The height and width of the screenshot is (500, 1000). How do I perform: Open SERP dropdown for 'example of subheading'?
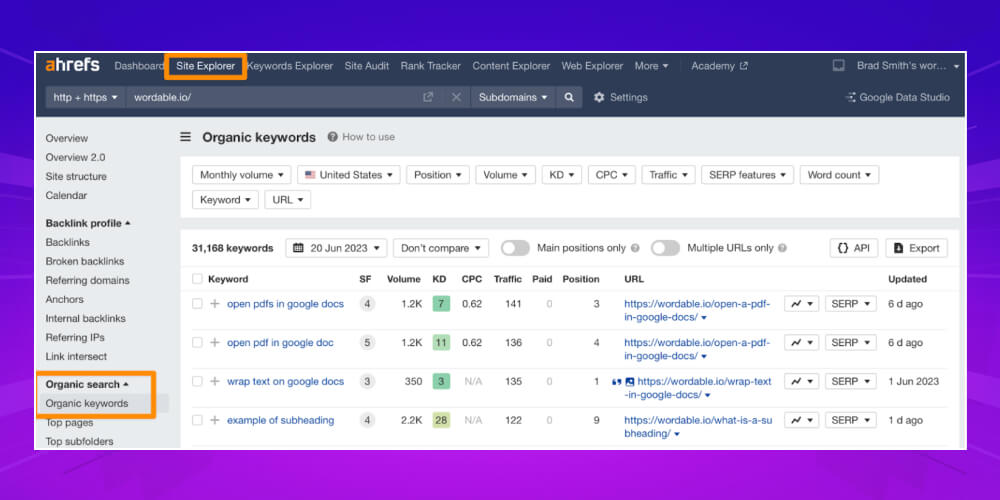(851, 420)
